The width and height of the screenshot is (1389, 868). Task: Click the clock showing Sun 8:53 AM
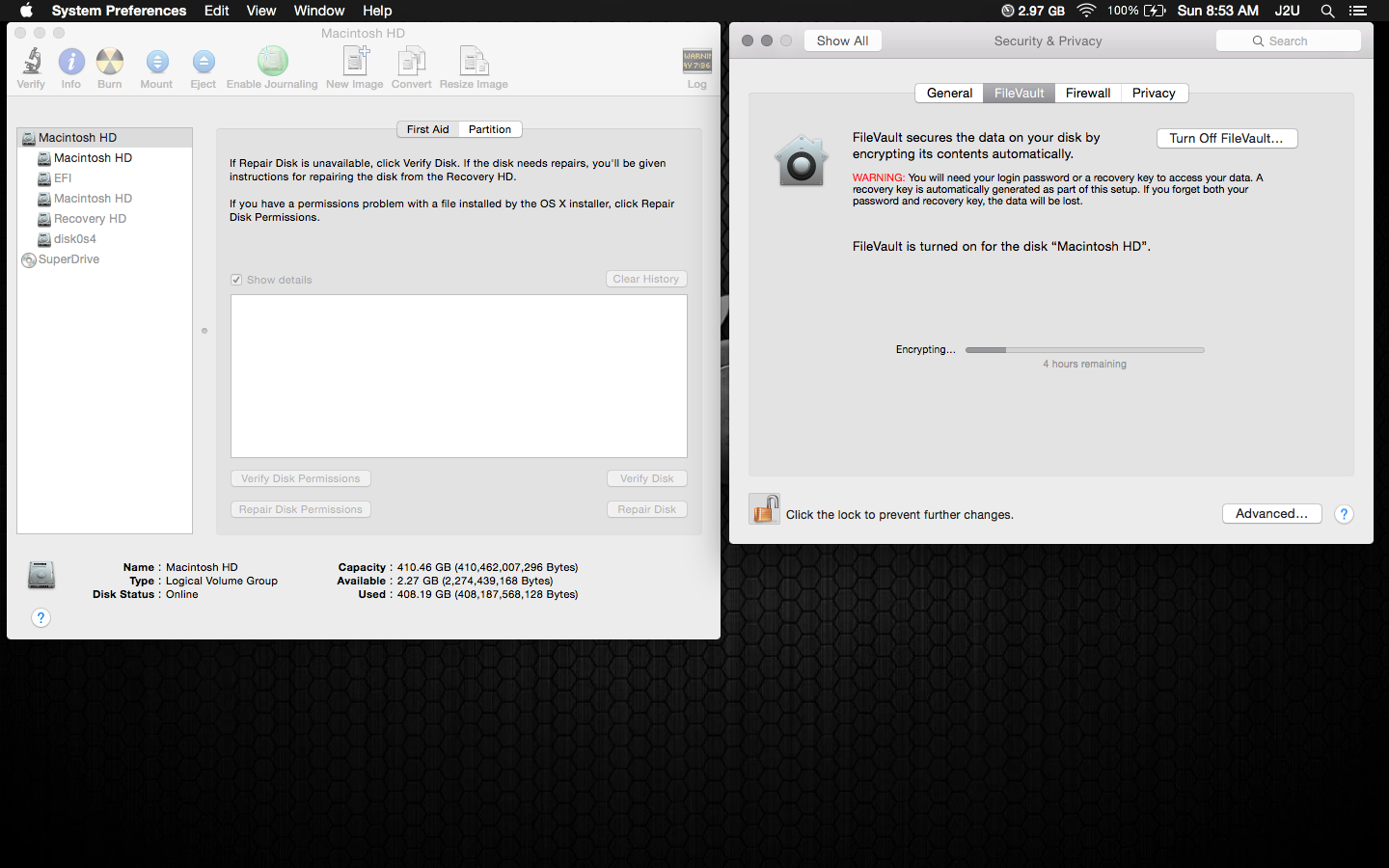coord(1218,11)
